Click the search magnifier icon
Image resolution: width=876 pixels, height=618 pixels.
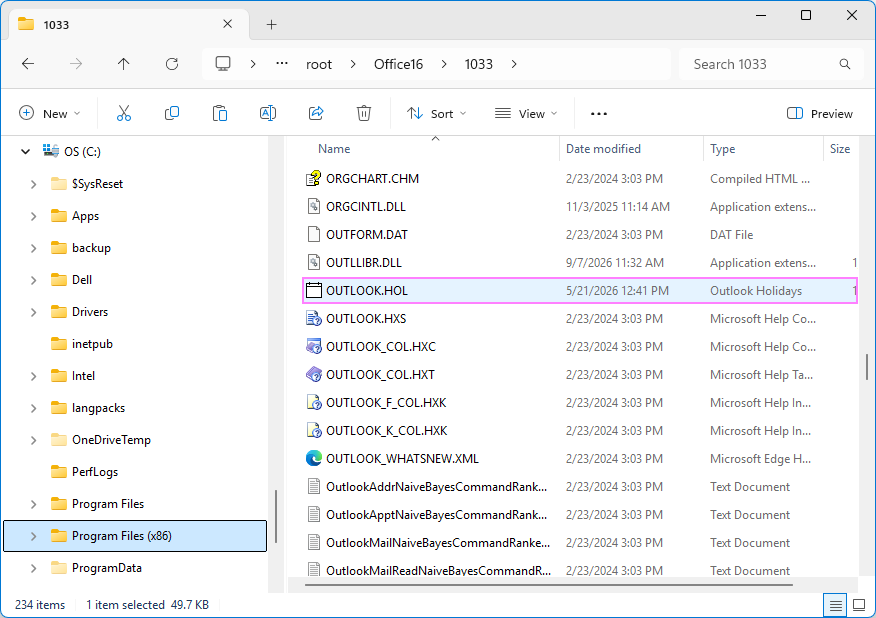point(845,64)
